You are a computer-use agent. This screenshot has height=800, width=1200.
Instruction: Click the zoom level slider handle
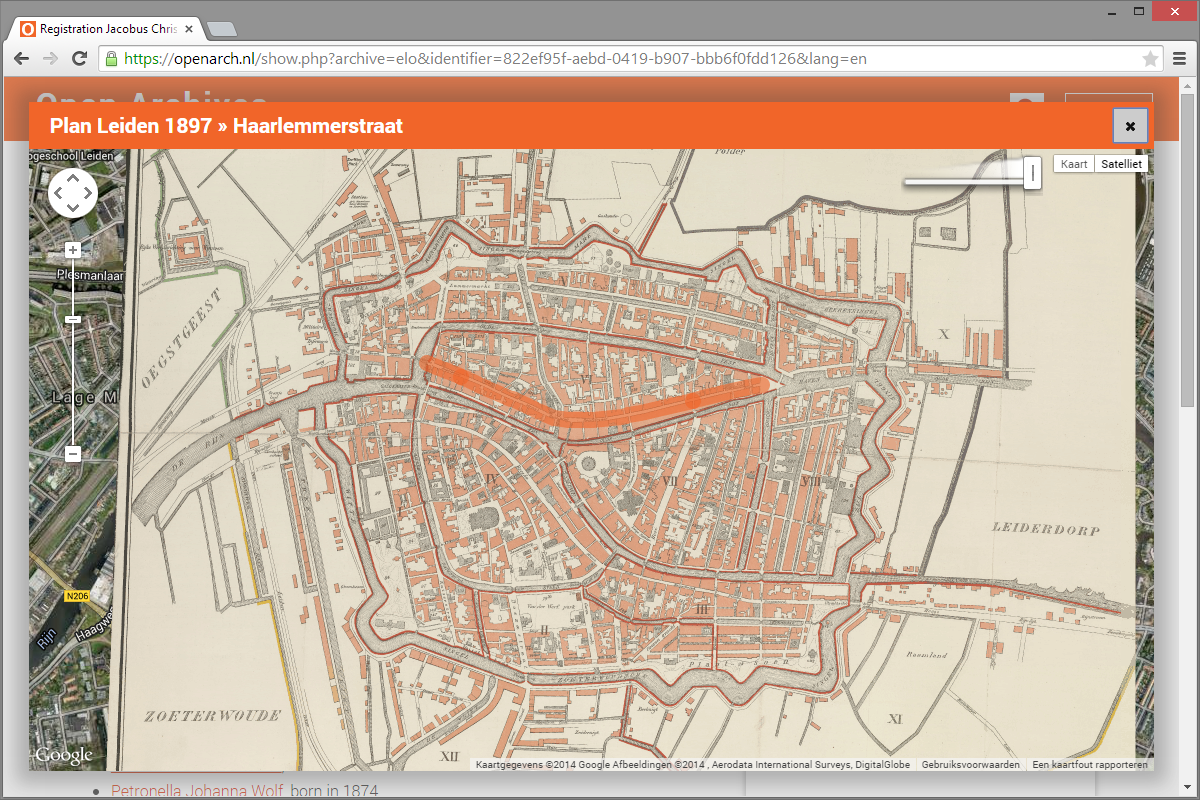pos(73,319)
